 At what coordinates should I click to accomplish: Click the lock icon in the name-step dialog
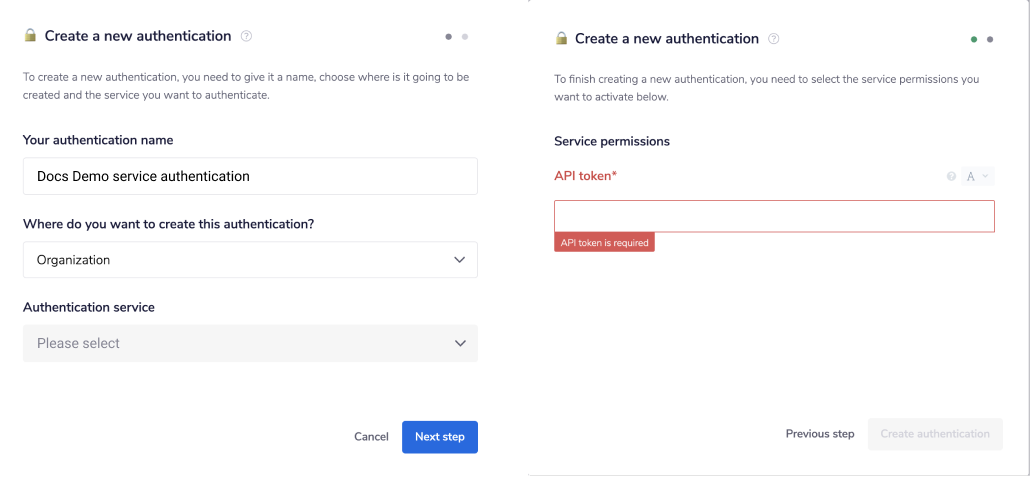coord(30,36)
